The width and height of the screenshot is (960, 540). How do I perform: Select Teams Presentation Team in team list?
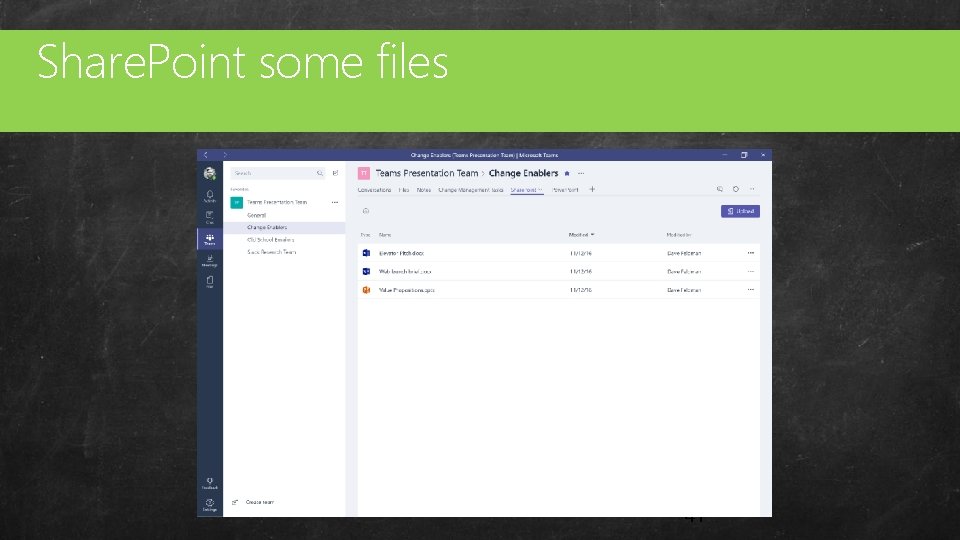277,202
